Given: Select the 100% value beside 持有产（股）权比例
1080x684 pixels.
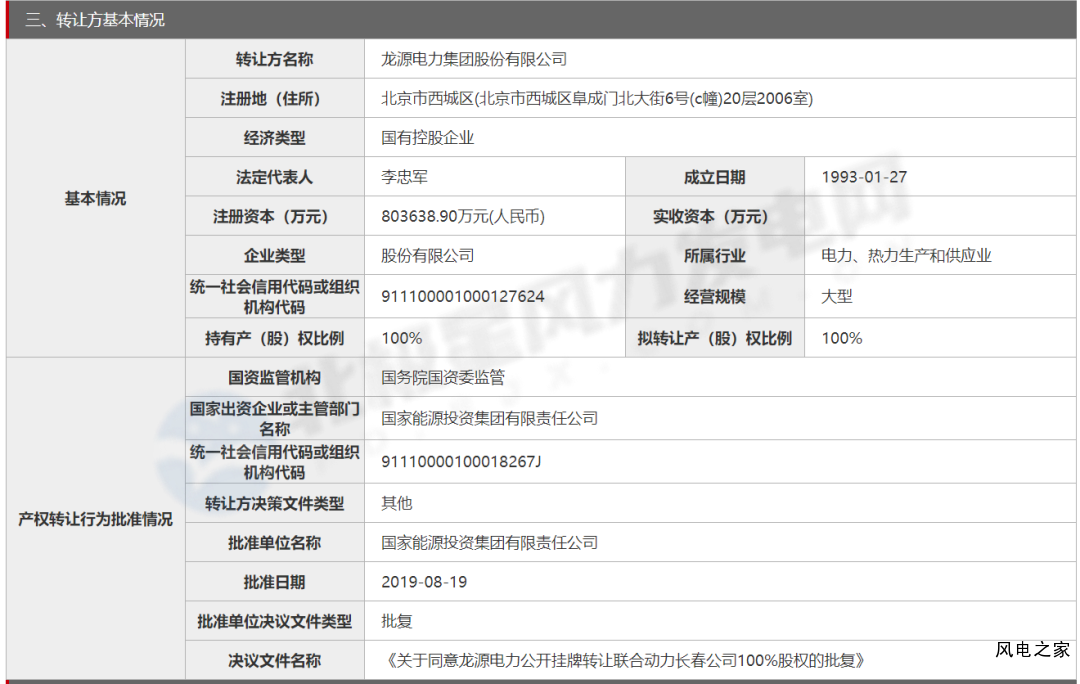Looking at the screenshot, I should pyautogui.click(x=402, y=338).
